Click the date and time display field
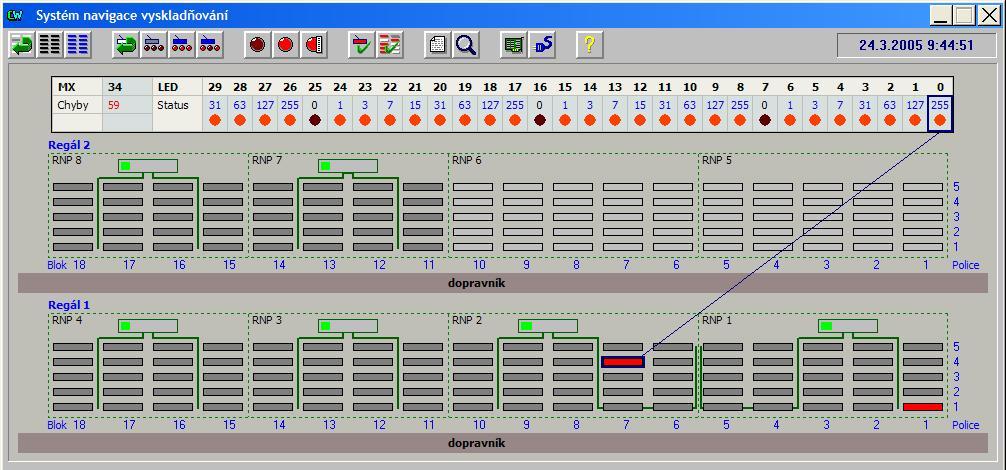 click(916, 45)
